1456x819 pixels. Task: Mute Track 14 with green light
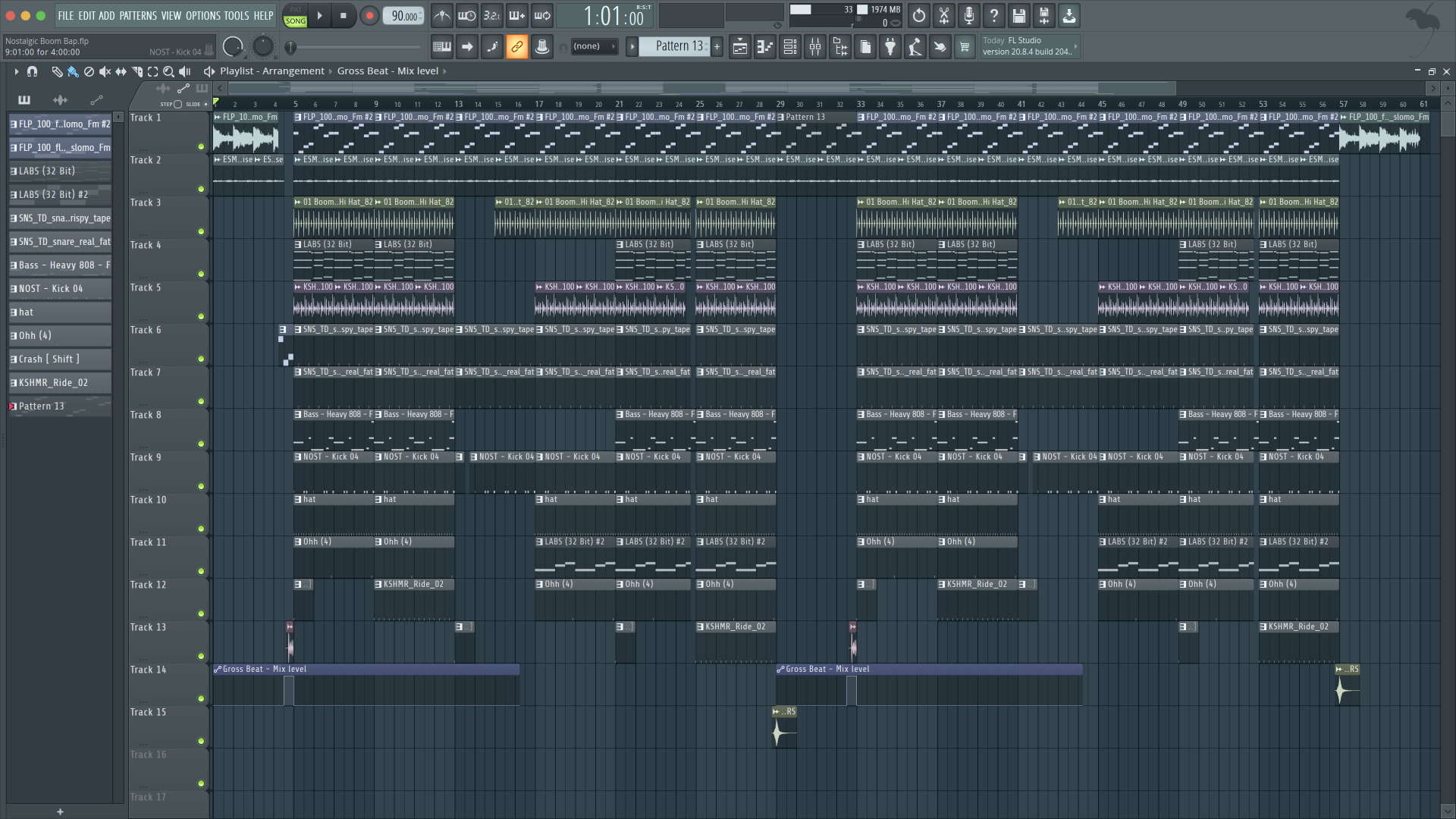coord(201,698)
